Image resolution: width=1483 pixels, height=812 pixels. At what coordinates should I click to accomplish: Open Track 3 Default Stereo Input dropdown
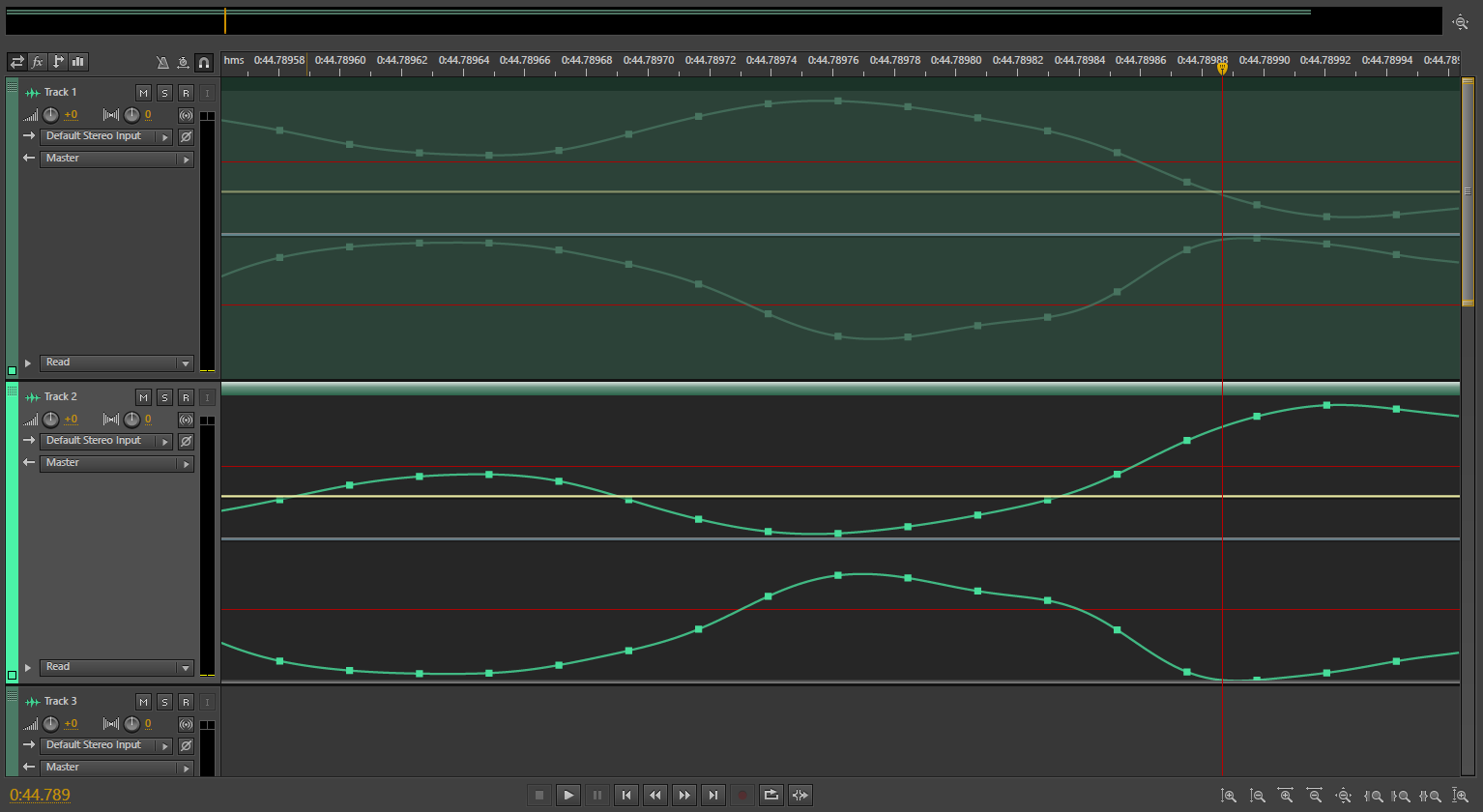(106, 745)
